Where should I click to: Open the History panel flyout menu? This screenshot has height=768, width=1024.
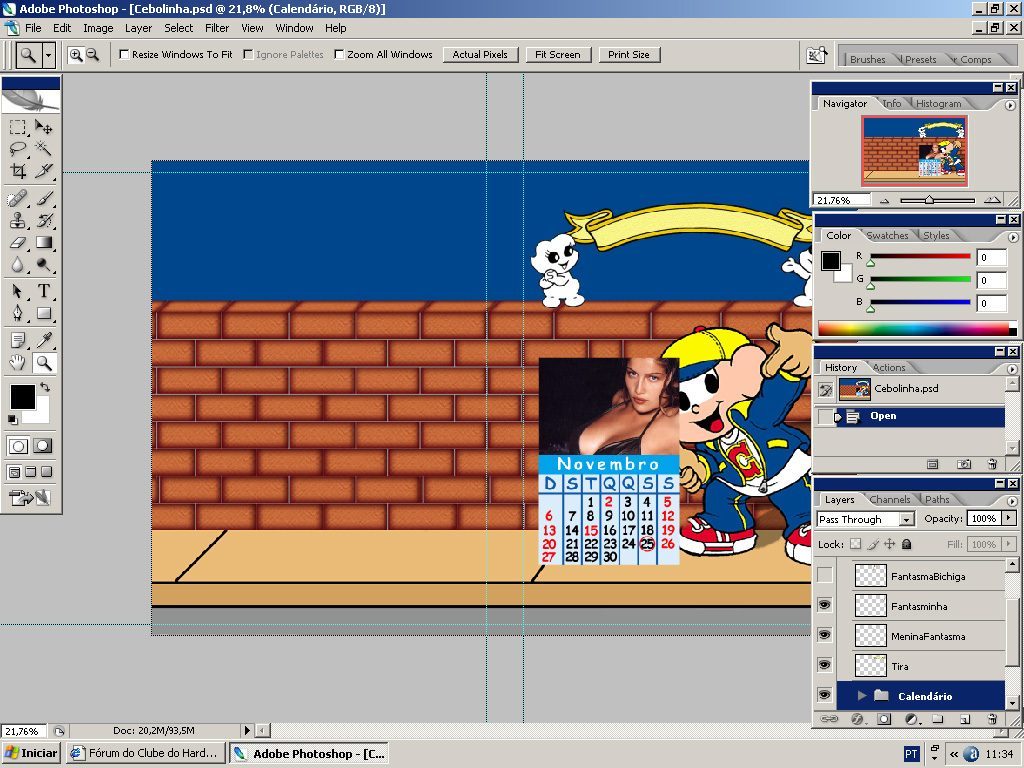coord(1012,369)
